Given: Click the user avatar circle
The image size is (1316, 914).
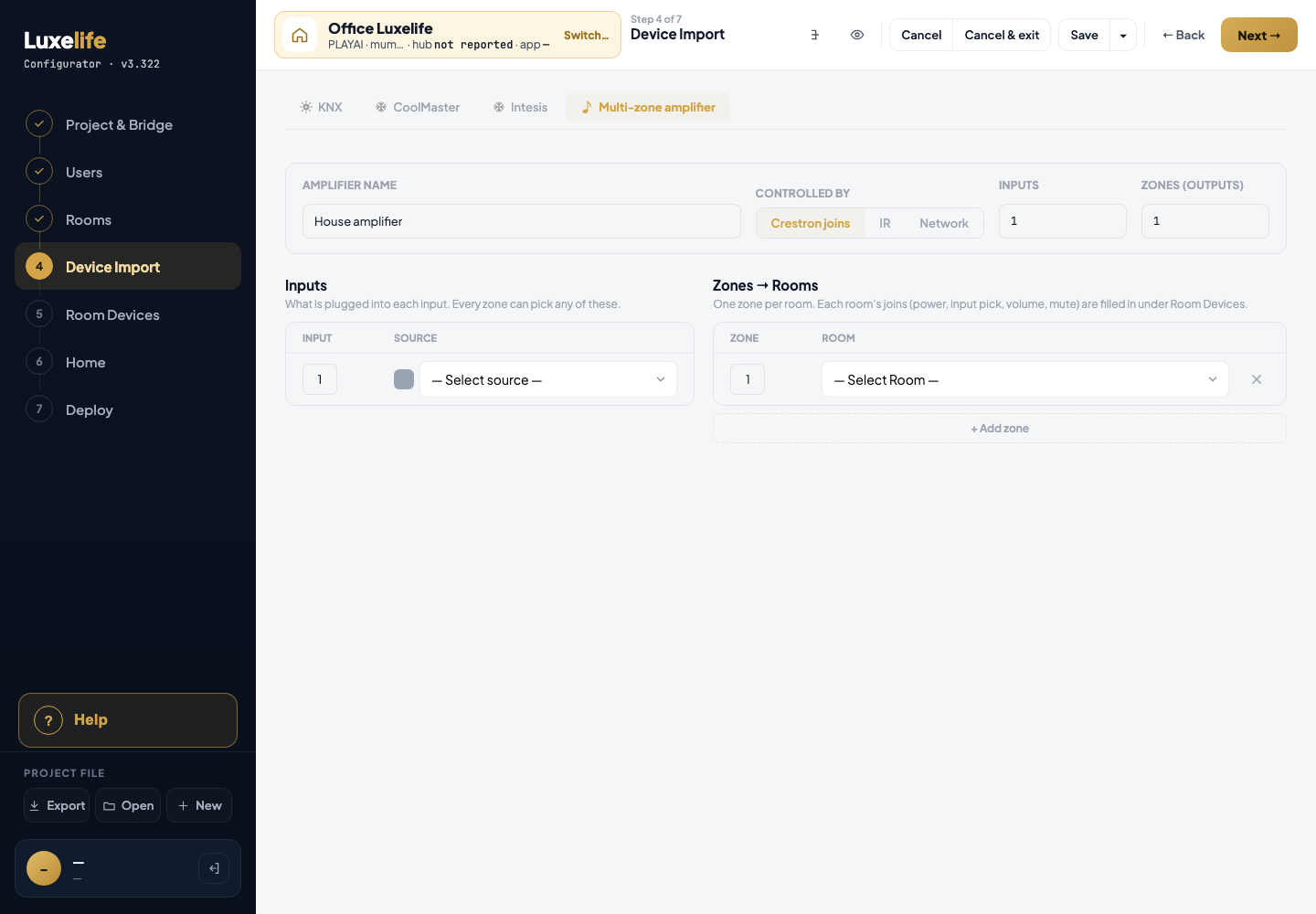Looking at the screenshot, I should [44, 868].
